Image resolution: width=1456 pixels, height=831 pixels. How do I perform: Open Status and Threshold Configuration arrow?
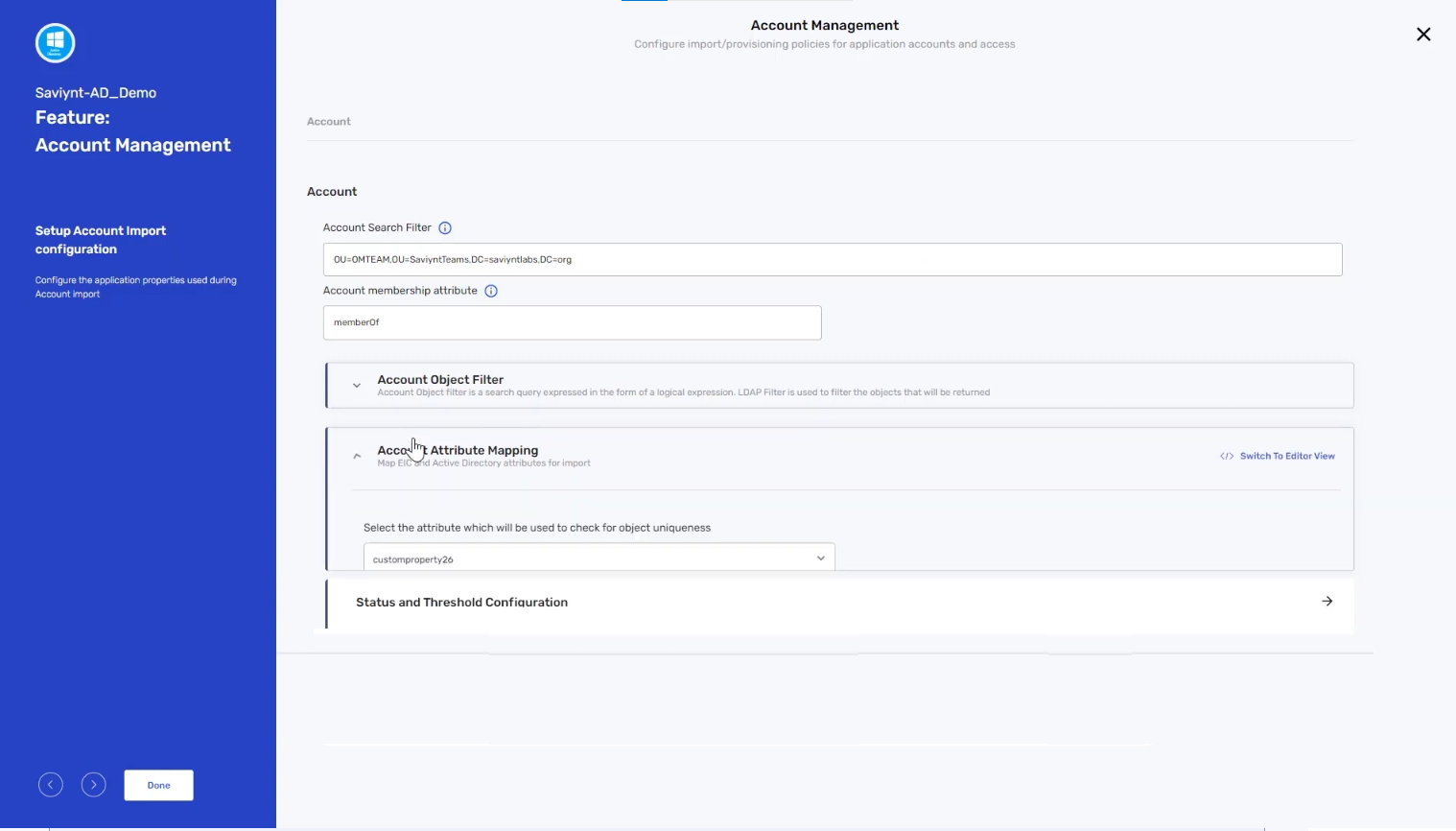(1327, 602)
